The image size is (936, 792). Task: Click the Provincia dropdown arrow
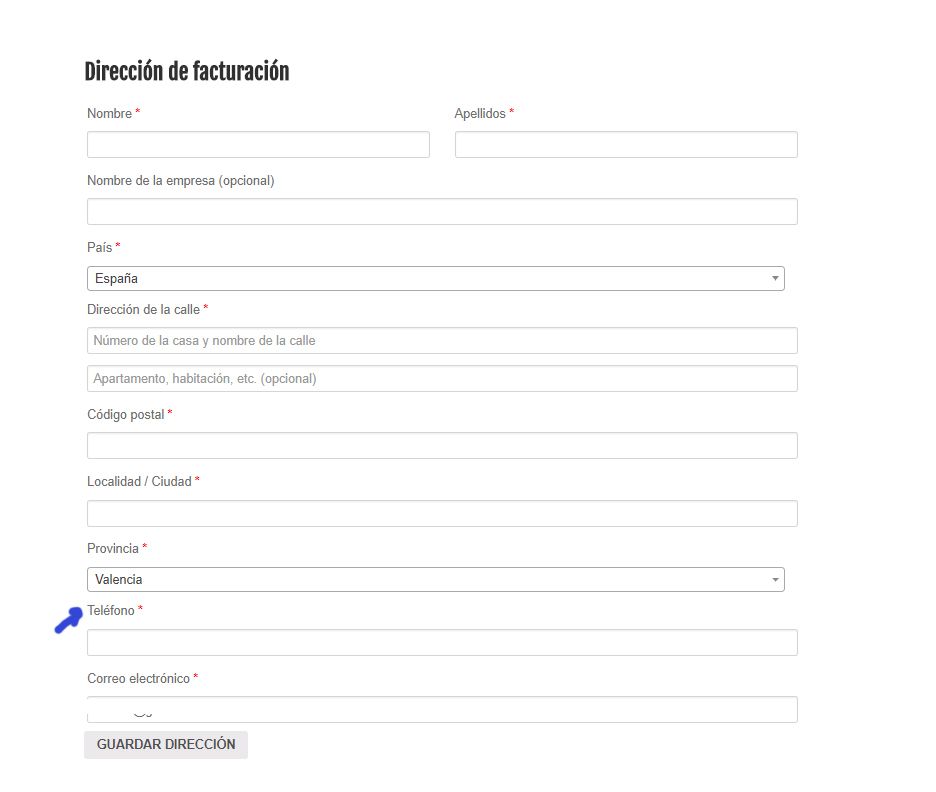click(x=774, y=580)
